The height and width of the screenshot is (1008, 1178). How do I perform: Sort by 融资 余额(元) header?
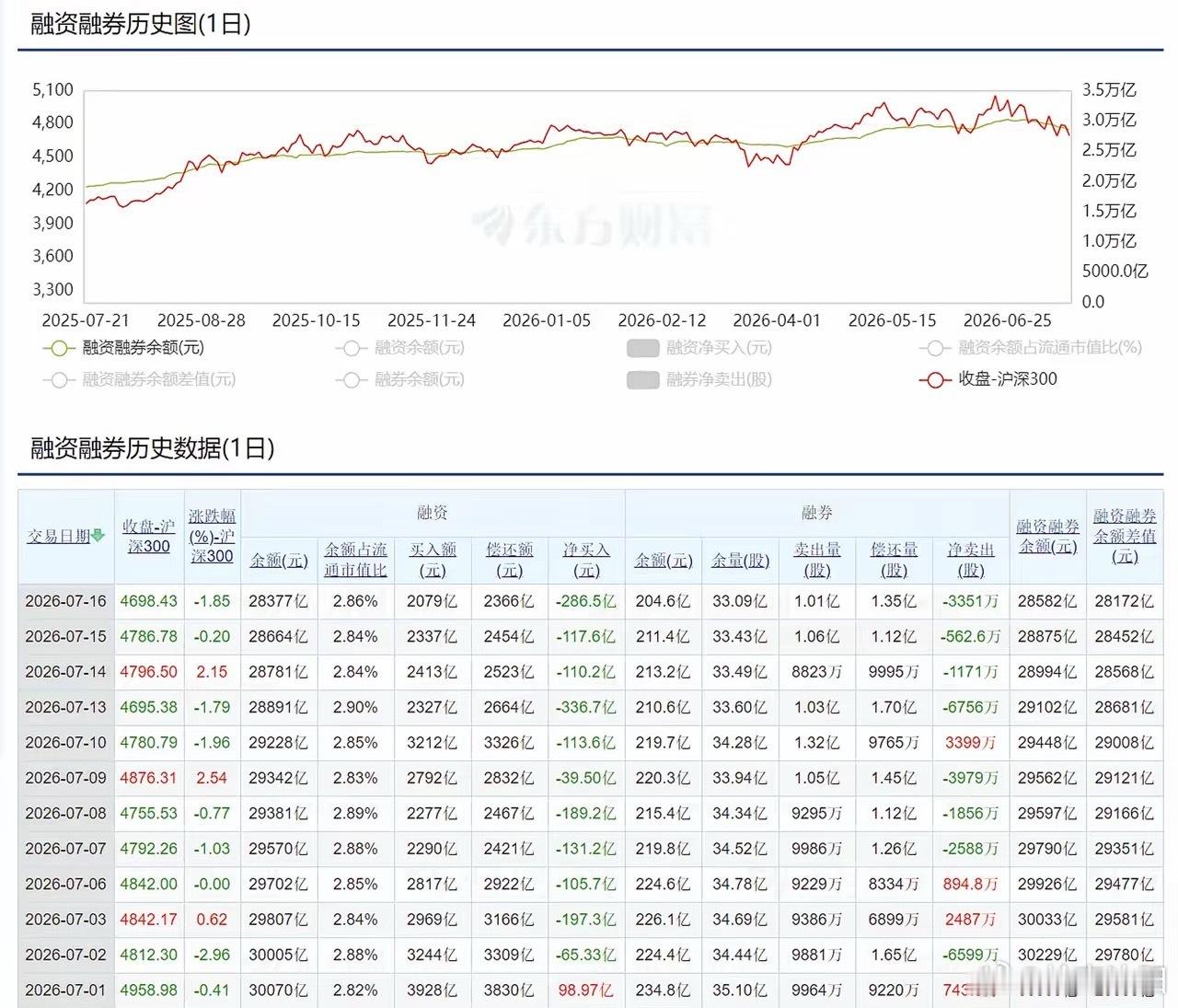pos(279,561)
